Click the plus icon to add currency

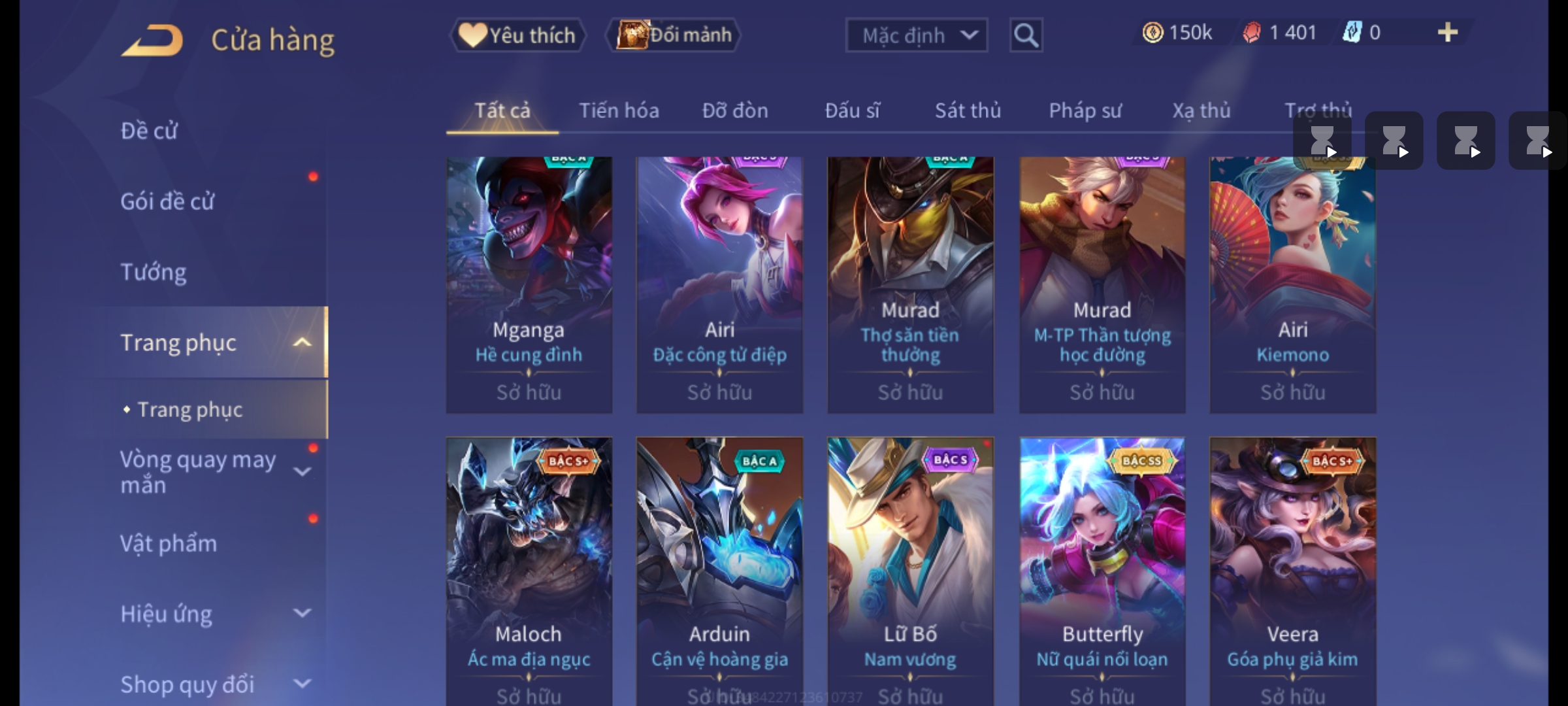click(x=1448, y=33)
